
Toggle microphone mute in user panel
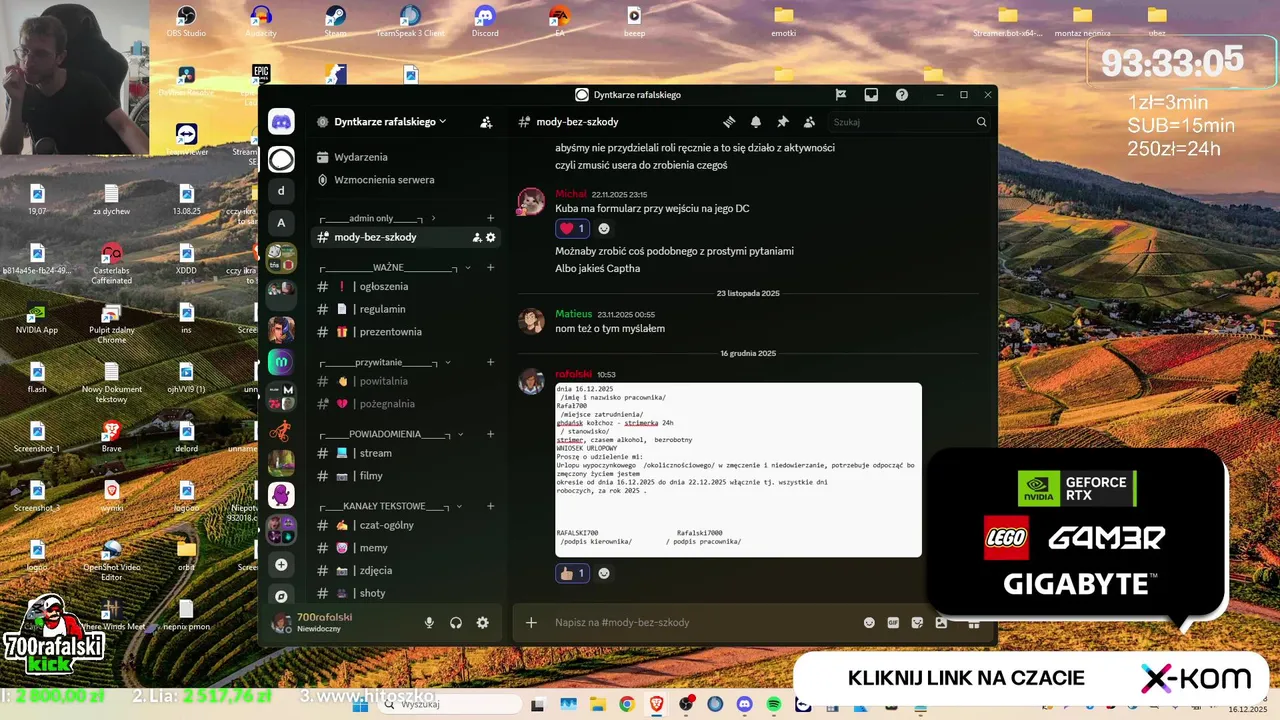429,622
